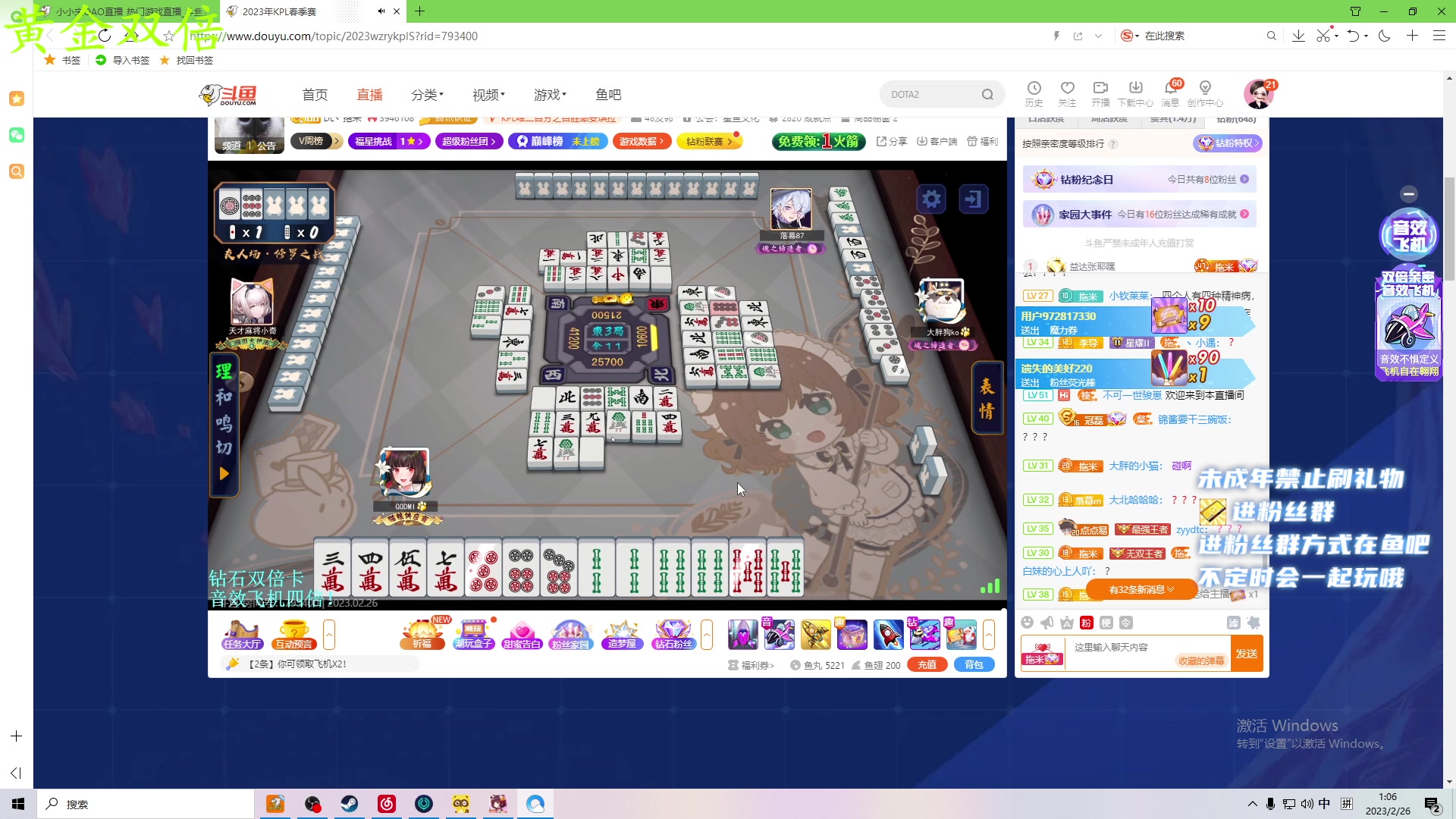Open game settings gear icon
Viewport: 1456px width, 819px height.
(x=931, y=199)
